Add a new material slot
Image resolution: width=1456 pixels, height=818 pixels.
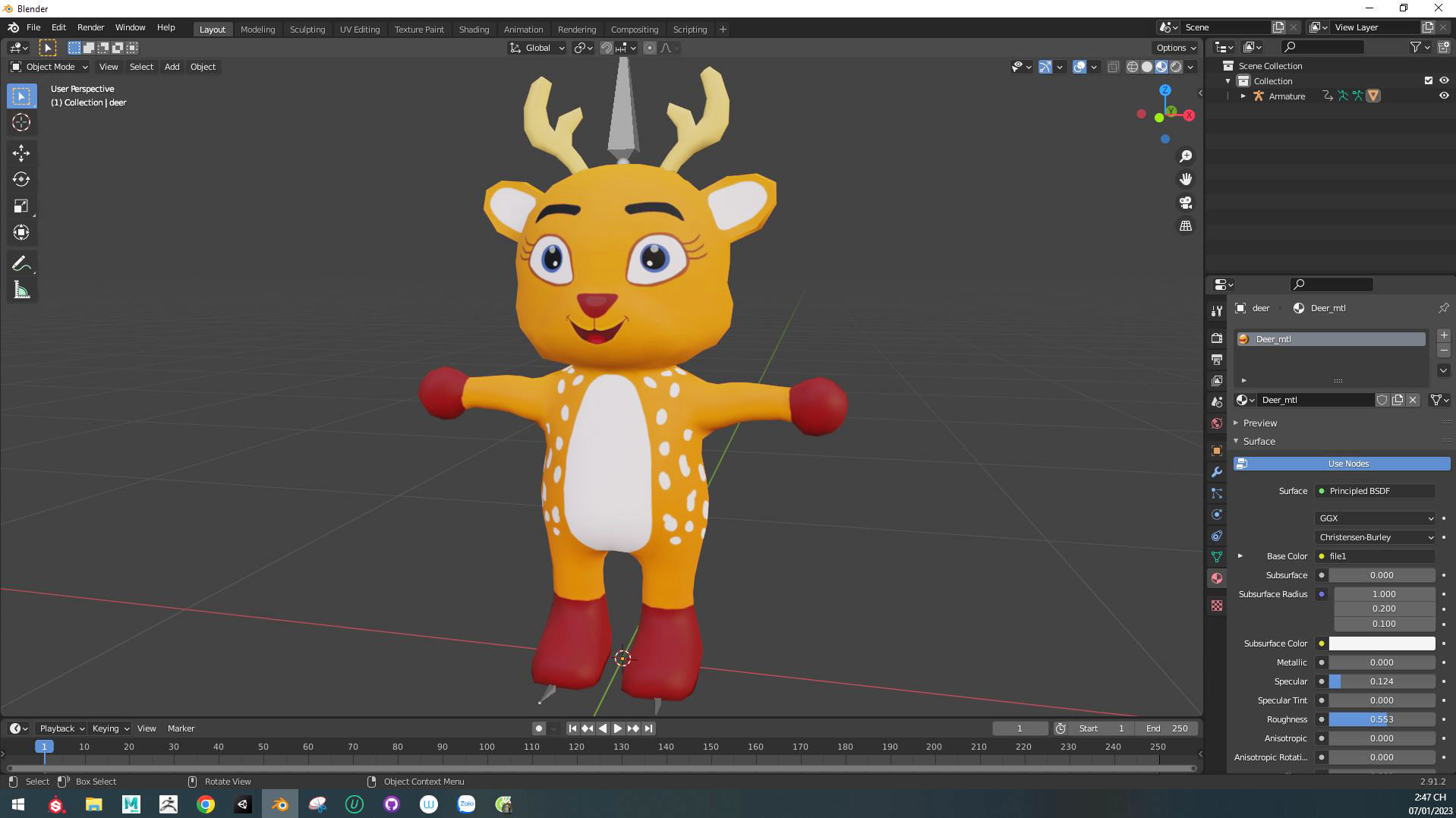1444,335
